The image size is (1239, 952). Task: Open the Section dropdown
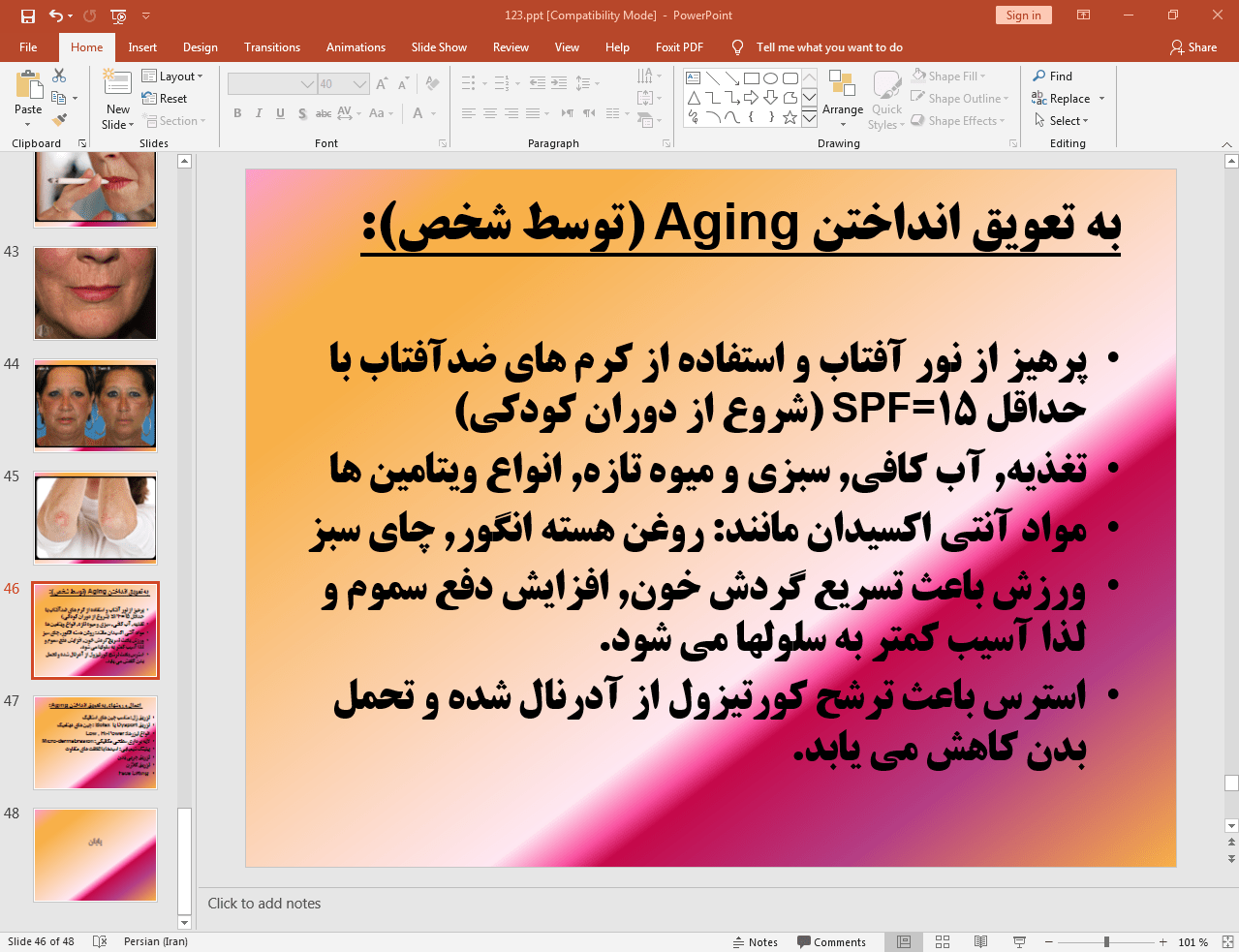174,121
